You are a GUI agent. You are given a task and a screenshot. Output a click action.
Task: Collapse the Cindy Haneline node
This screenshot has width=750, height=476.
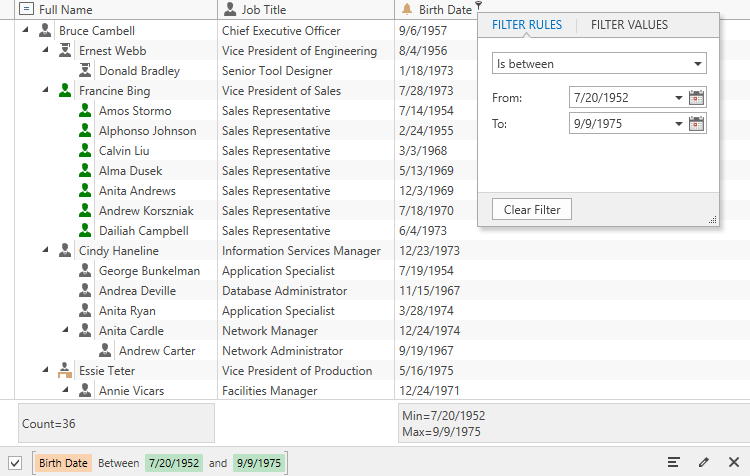(46, 250)
